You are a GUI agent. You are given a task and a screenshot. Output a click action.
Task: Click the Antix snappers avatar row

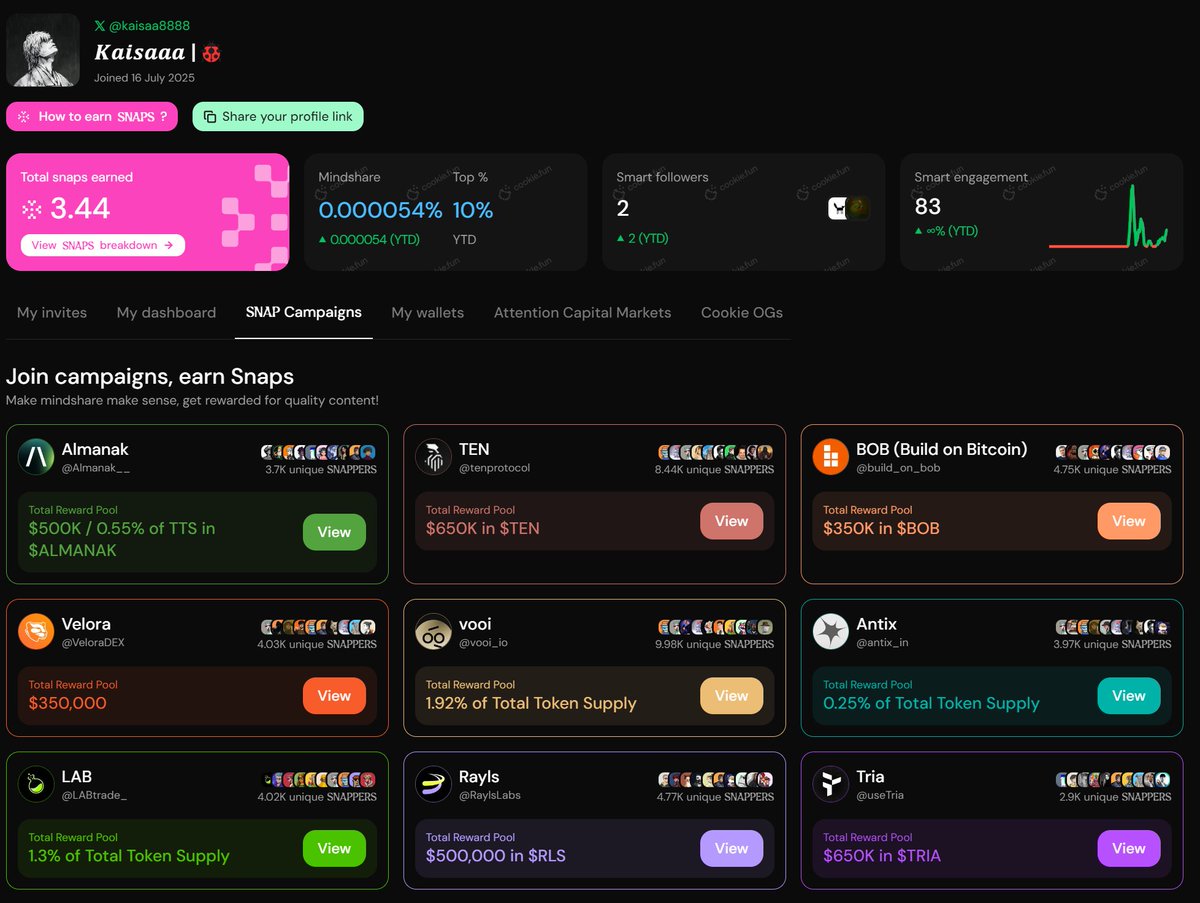point(1113,627)
